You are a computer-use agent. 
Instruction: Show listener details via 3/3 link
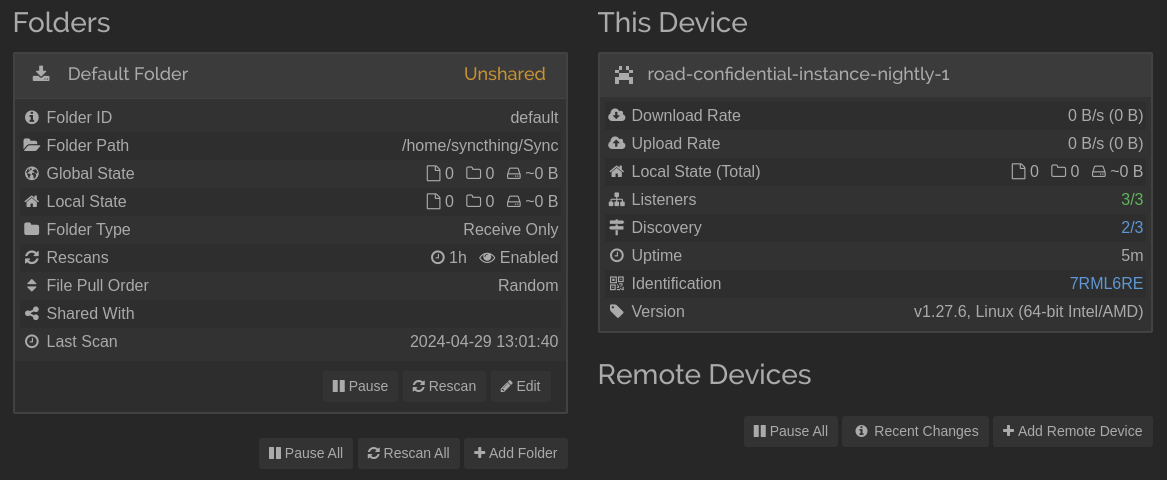[x=1132, y=199]
